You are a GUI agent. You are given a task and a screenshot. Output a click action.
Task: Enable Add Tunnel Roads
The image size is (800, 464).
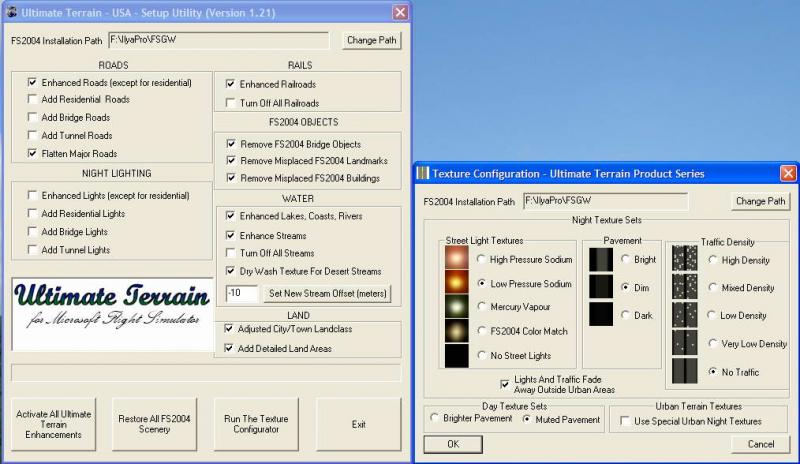33,135
